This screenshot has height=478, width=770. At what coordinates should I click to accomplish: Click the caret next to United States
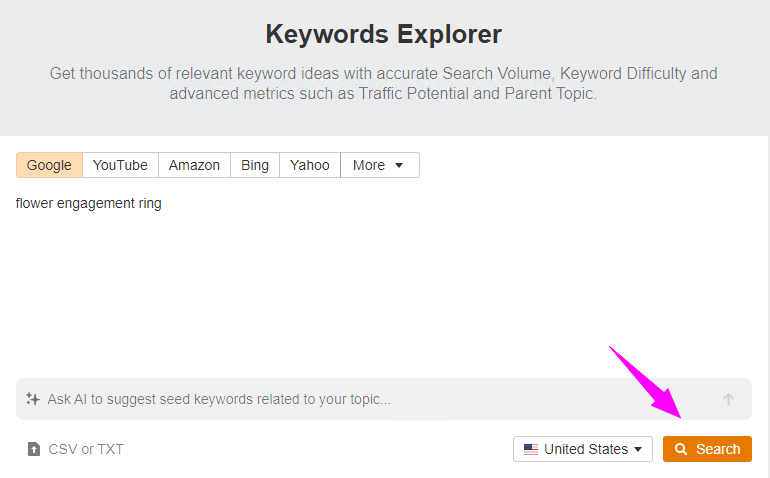pos(638,450)
